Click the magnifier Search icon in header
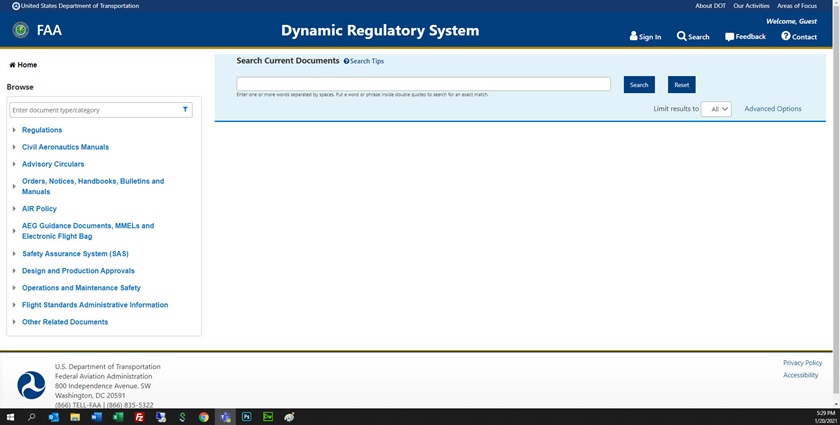Viewport: 840px width, 425px height. coord(681,36)
